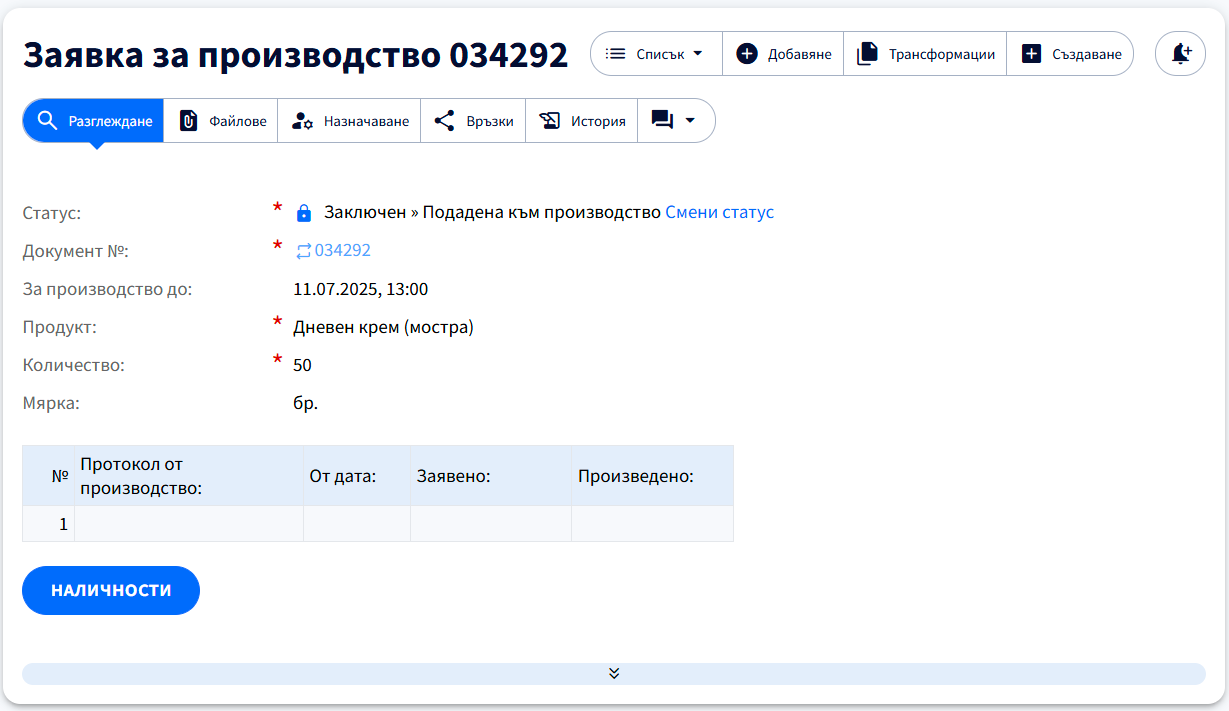Expand the collapsed section via the double-chevron
The width and height of the screenshot is (1229, 711).
tap(614, 673)
